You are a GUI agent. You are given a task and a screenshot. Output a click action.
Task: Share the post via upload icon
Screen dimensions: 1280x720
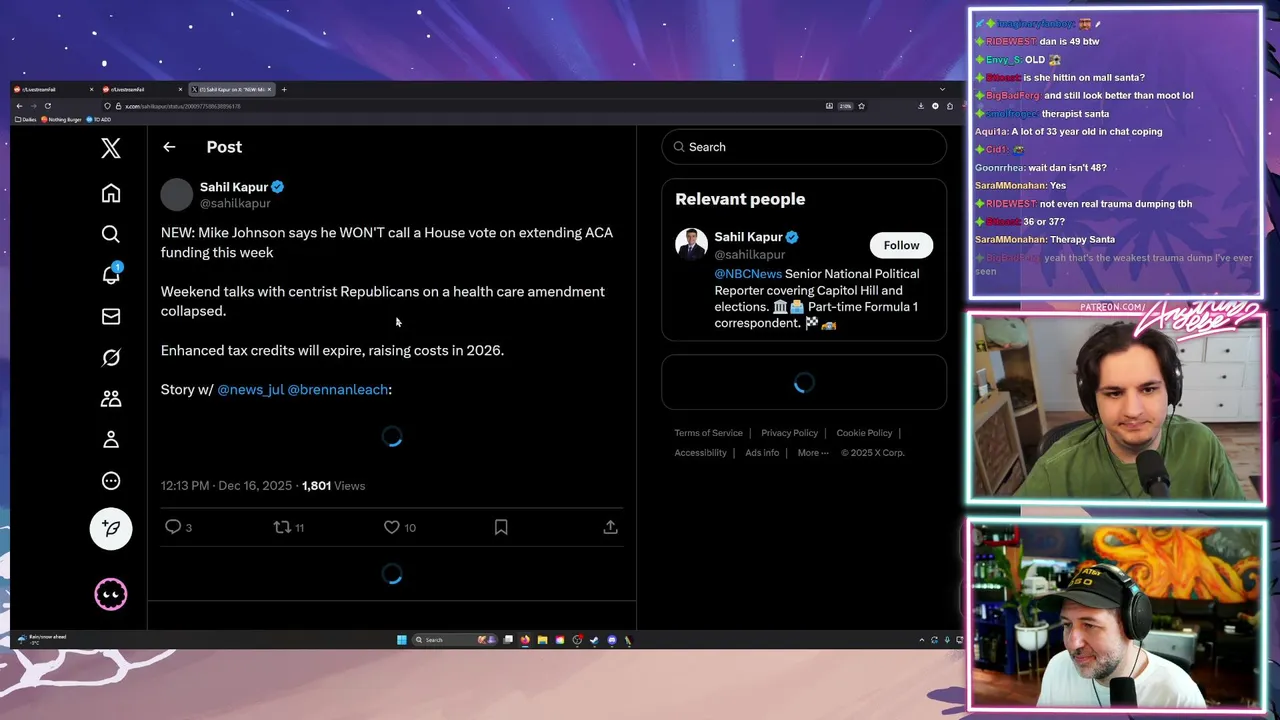[610, 527]
